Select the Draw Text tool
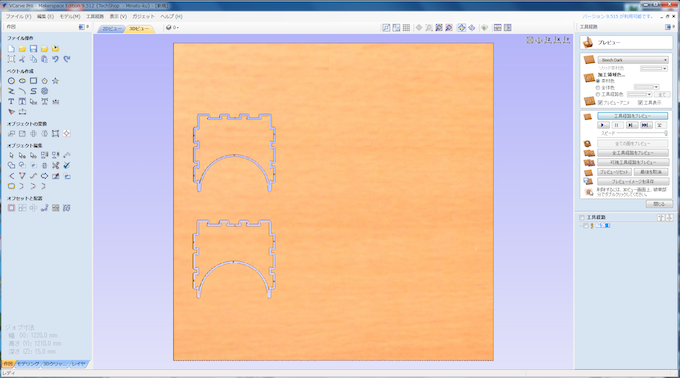This screenshot has width=680, height=378. (11, 101)
